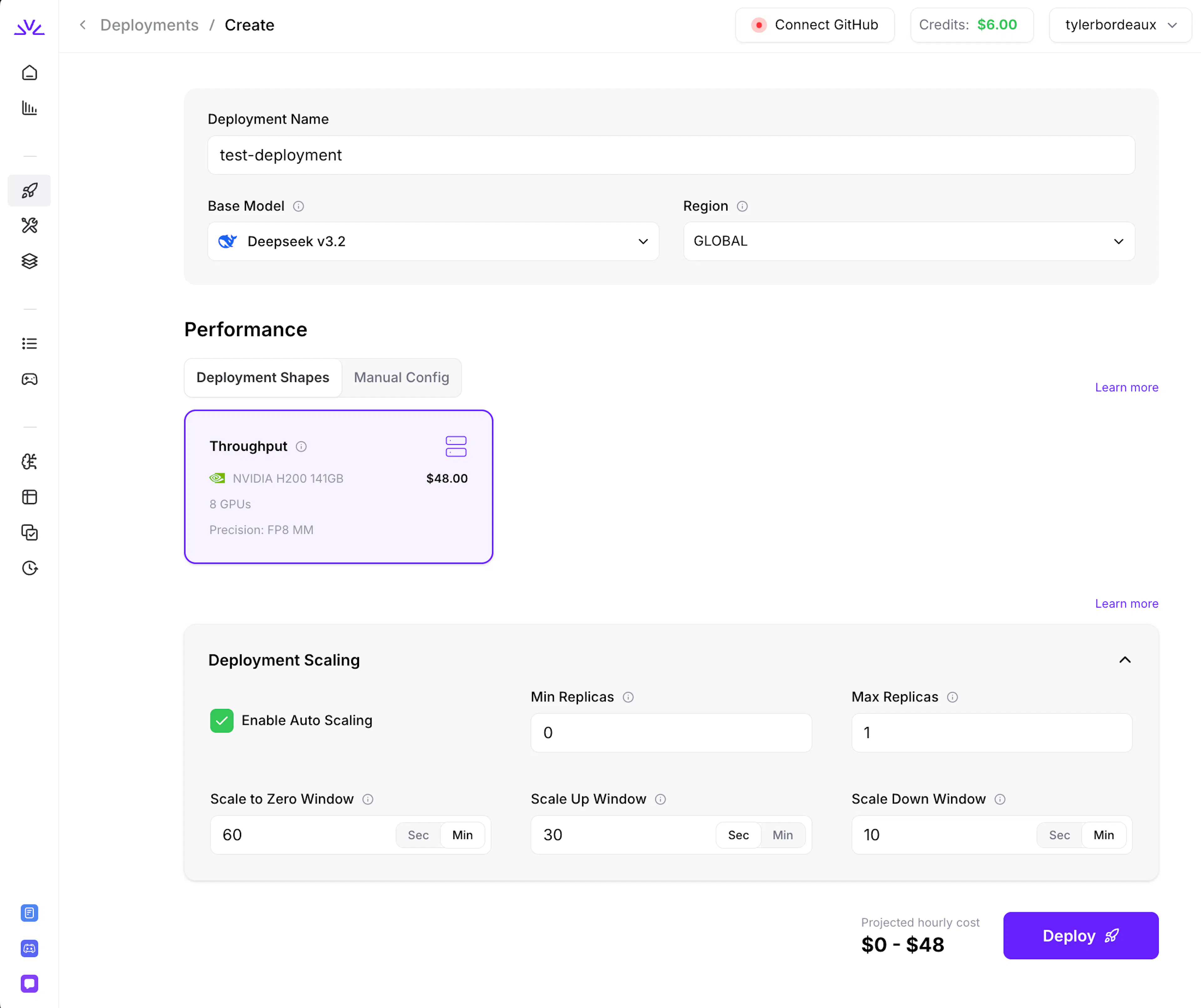Open the Base Model Deepseek v3.2 dropdown
This screenshot has height=1008, width=1201.
point(433,242)
